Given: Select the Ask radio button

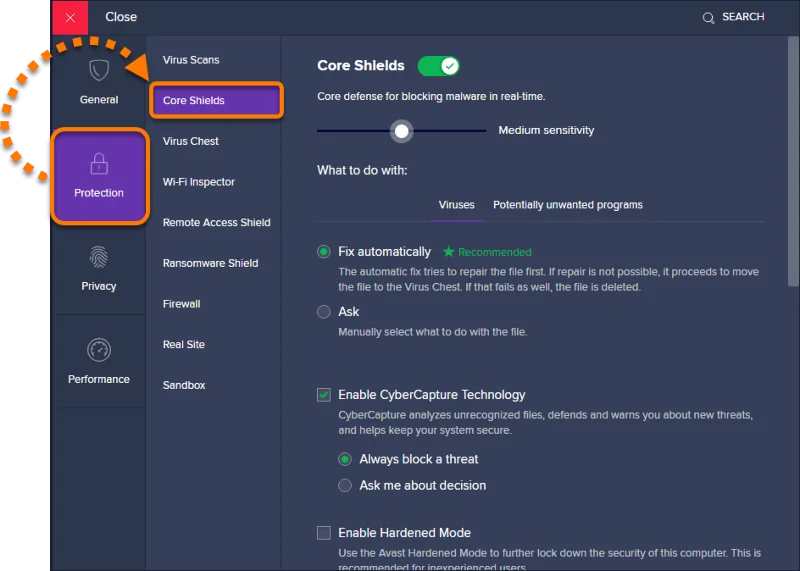Looking at the screenshot, I should tap(323, 312).
